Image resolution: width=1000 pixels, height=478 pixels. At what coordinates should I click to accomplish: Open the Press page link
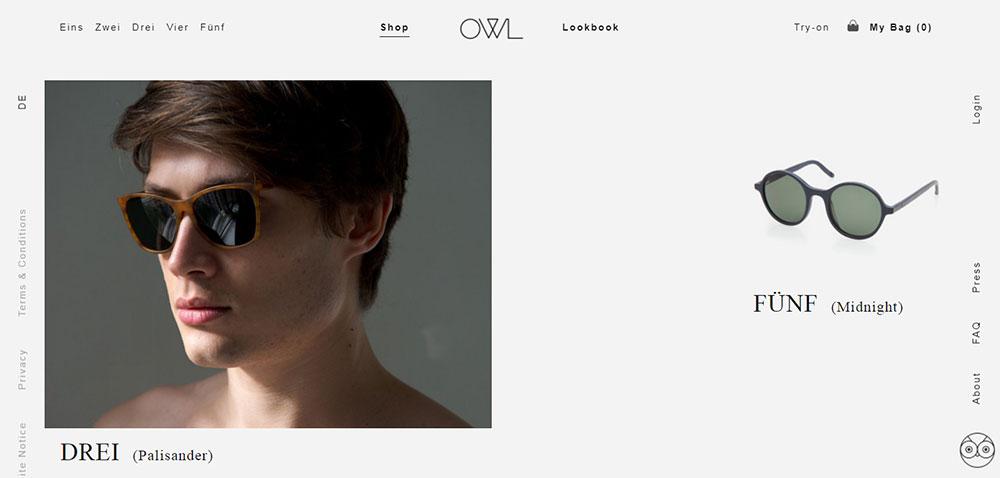976,277
